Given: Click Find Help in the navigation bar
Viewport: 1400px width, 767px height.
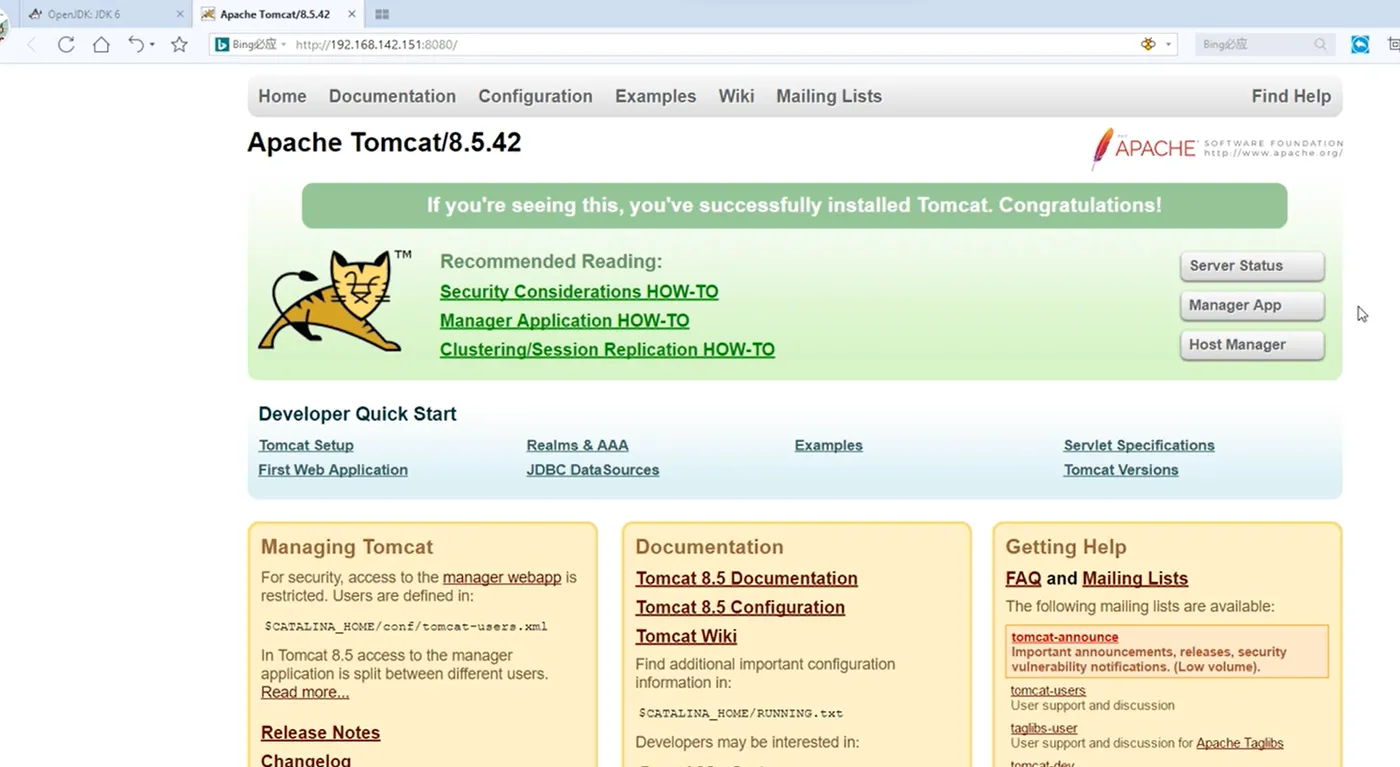Looking at the screenshot, I should (x=1291, y=96).
